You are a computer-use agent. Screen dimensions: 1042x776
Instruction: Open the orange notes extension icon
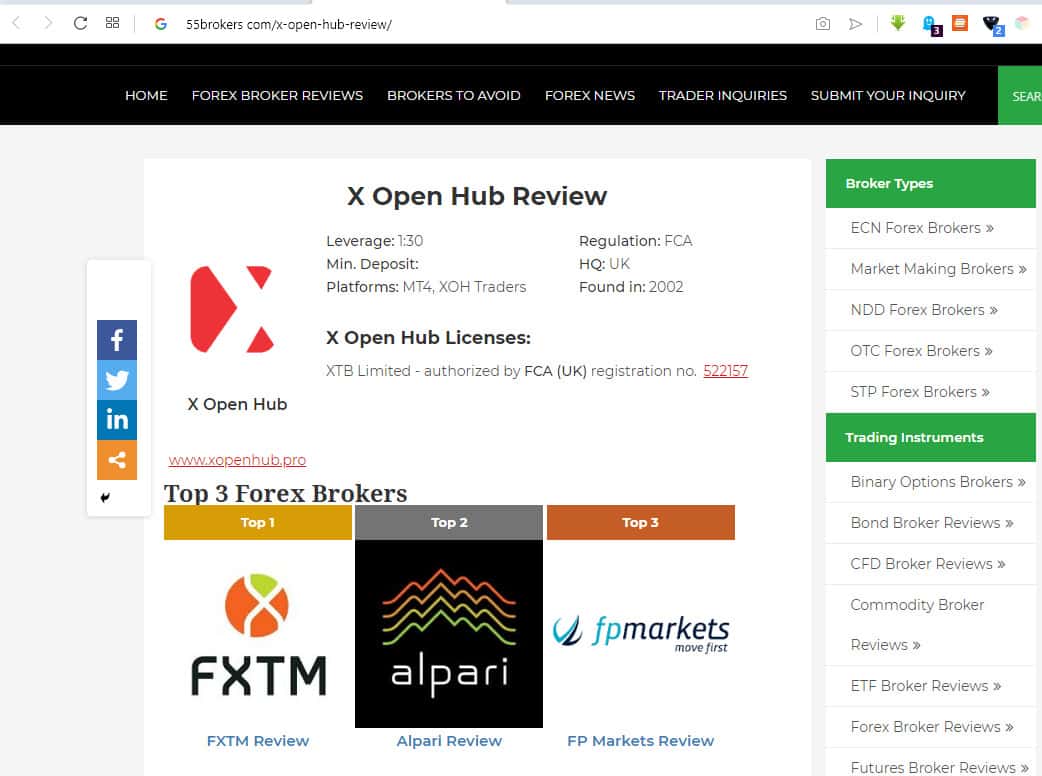click(x=960, y=23)
